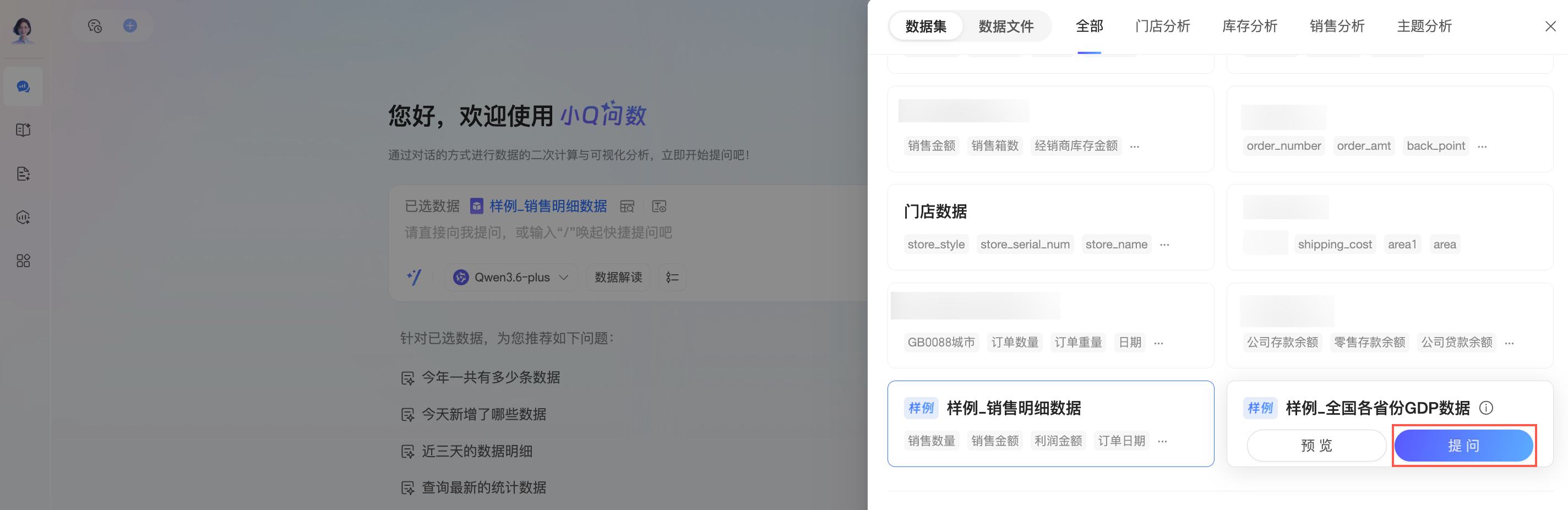Click the 公司存款余额 field tag

click(1282, 343)
